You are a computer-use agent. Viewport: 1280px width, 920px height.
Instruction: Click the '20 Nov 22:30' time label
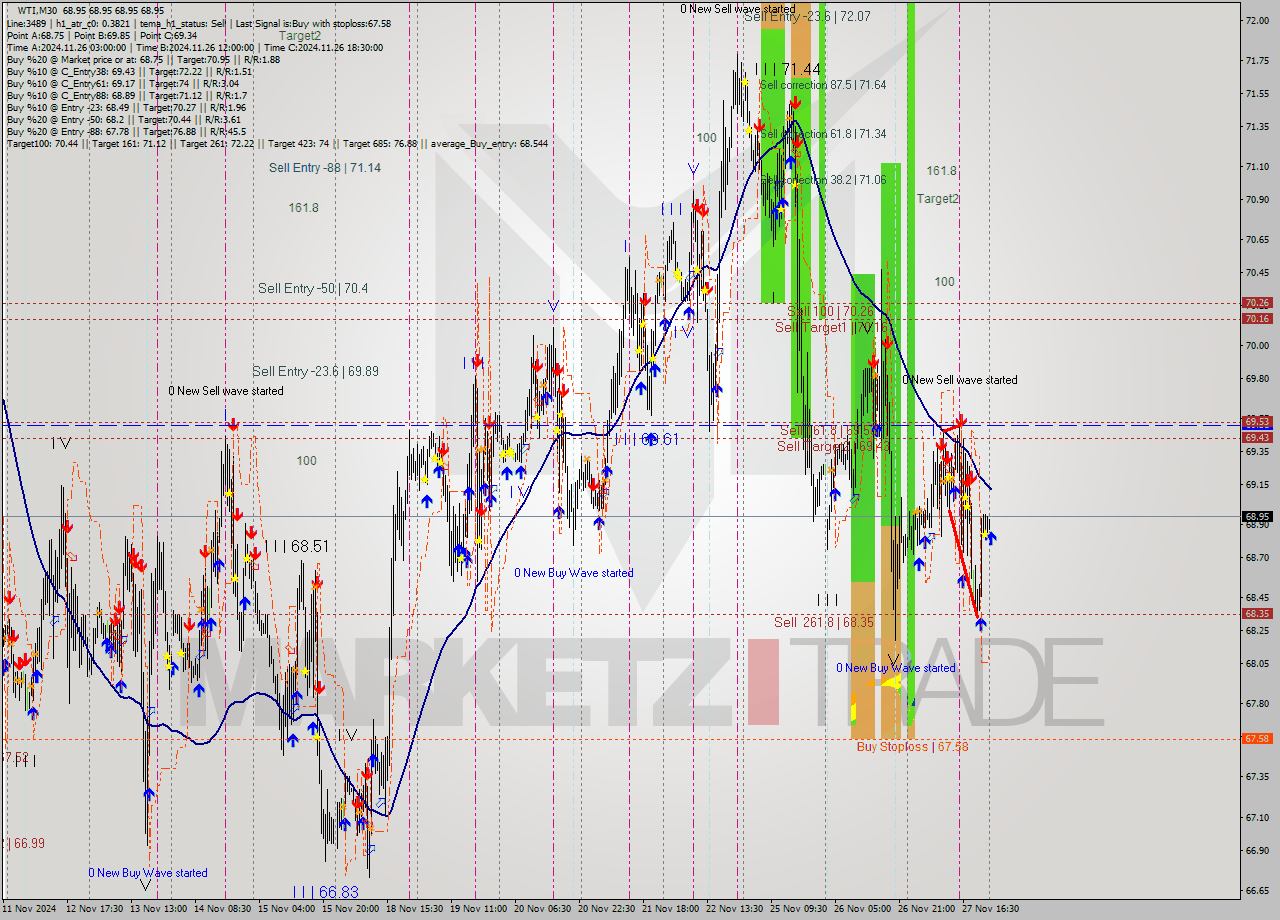point(607,909)
